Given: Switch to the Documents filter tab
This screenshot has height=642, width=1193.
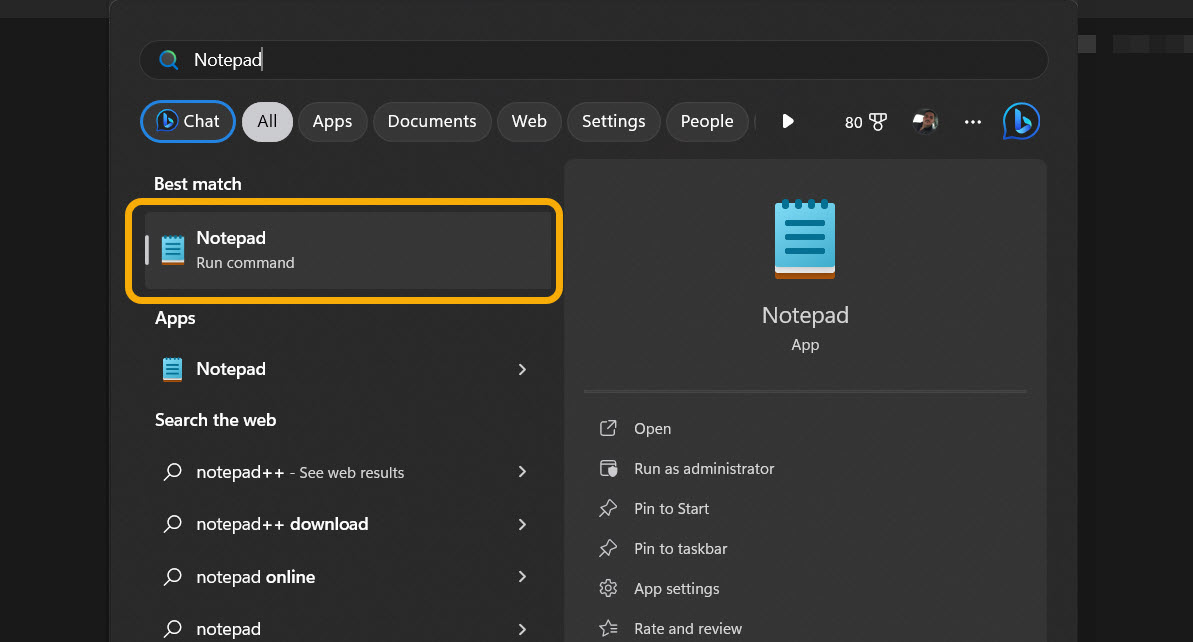Looking at the screenshot, I should 431,121.
